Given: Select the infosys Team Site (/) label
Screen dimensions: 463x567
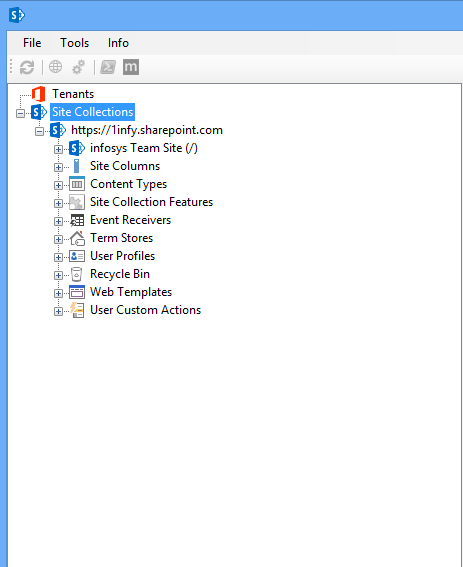Looking at the screenshot, I should click(144, 148).
